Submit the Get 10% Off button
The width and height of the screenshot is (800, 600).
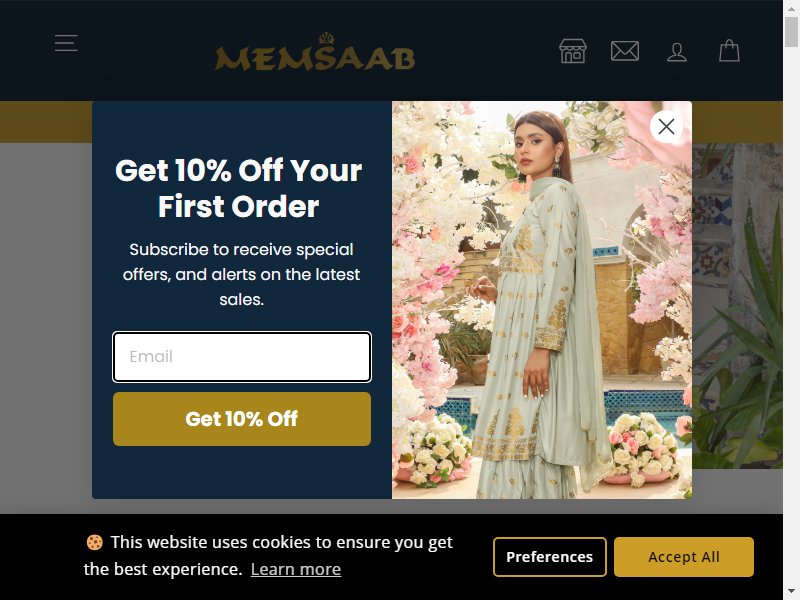[x=242, y=419]
